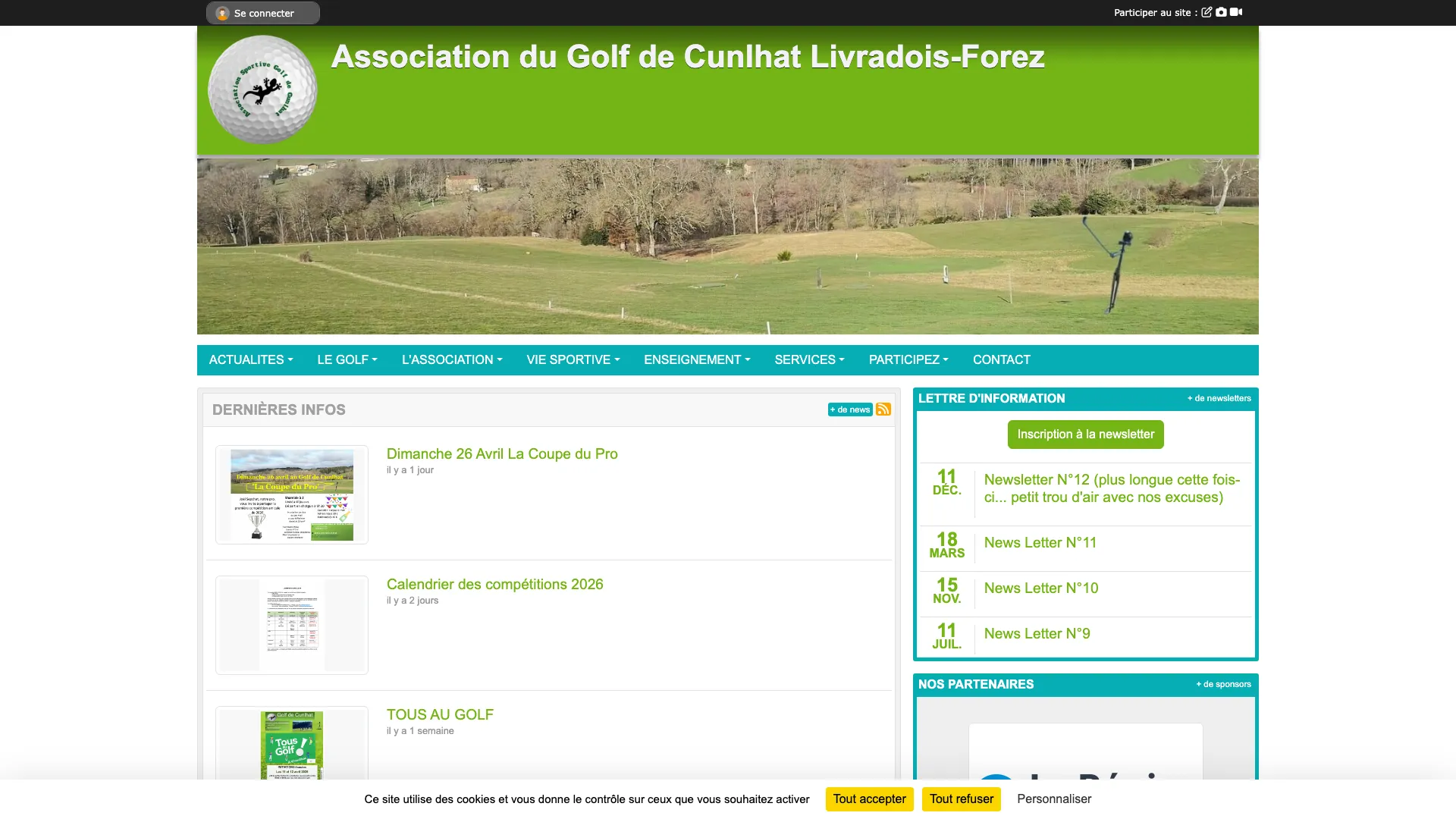Image resolution: width=1456 pixels, height=819 pixels.
Task: Open 'News Letter N°11' from the newsletter list
Action: pyautogui.click(x=1040, y=542)
